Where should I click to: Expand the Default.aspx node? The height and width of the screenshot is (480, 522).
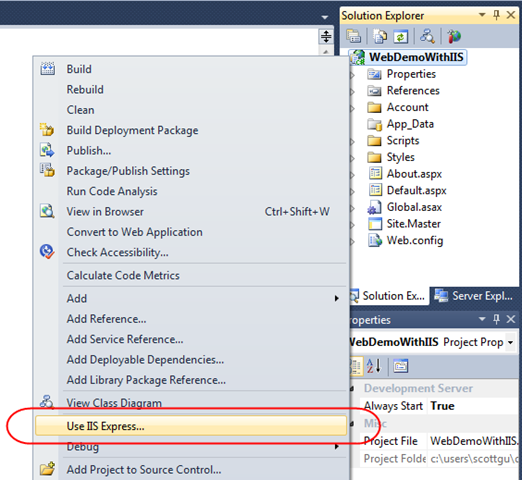pos(353,191)
